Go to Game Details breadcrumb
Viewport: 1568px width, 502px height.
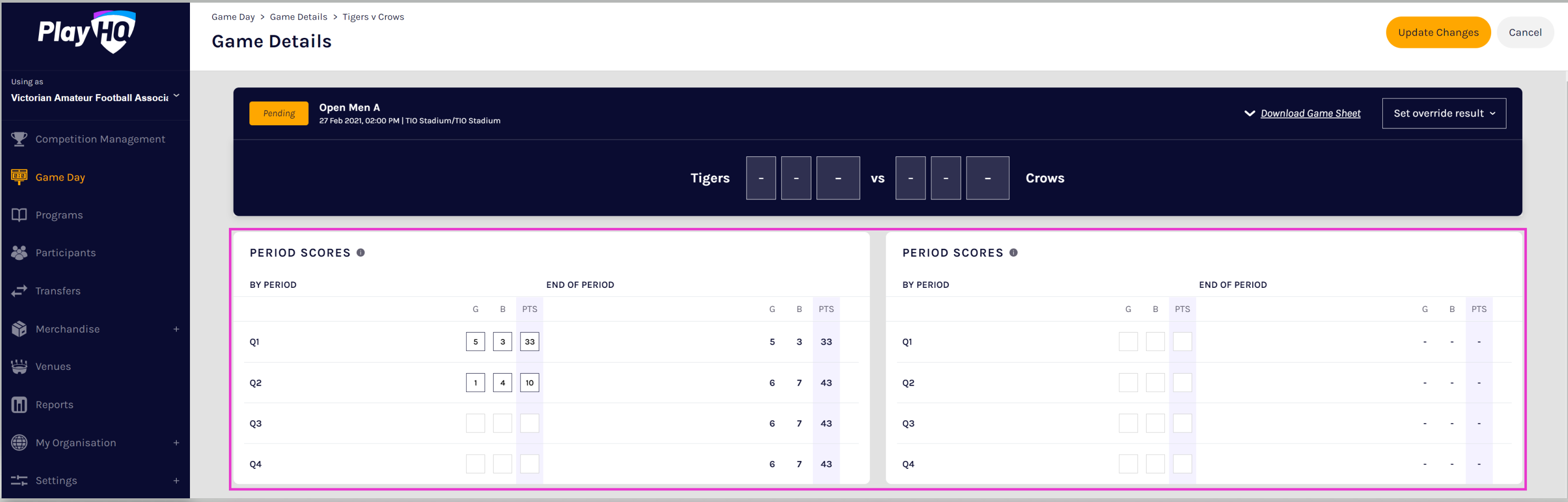tap(298, 17)
